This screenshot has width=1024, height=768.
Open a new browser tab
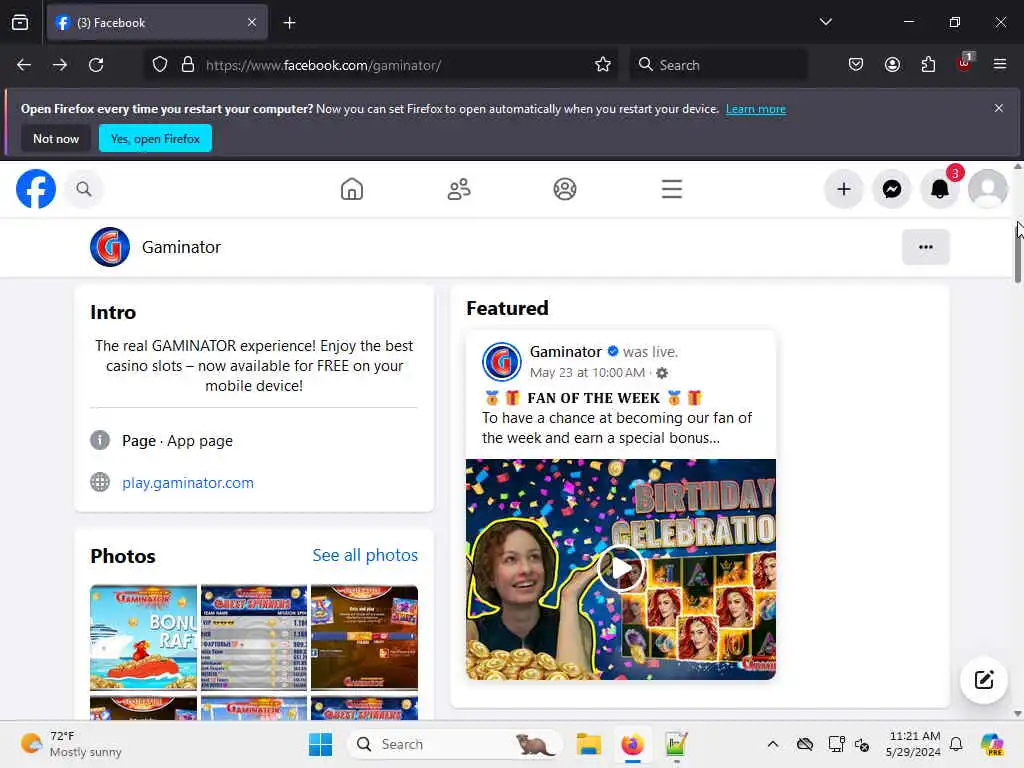289,23
